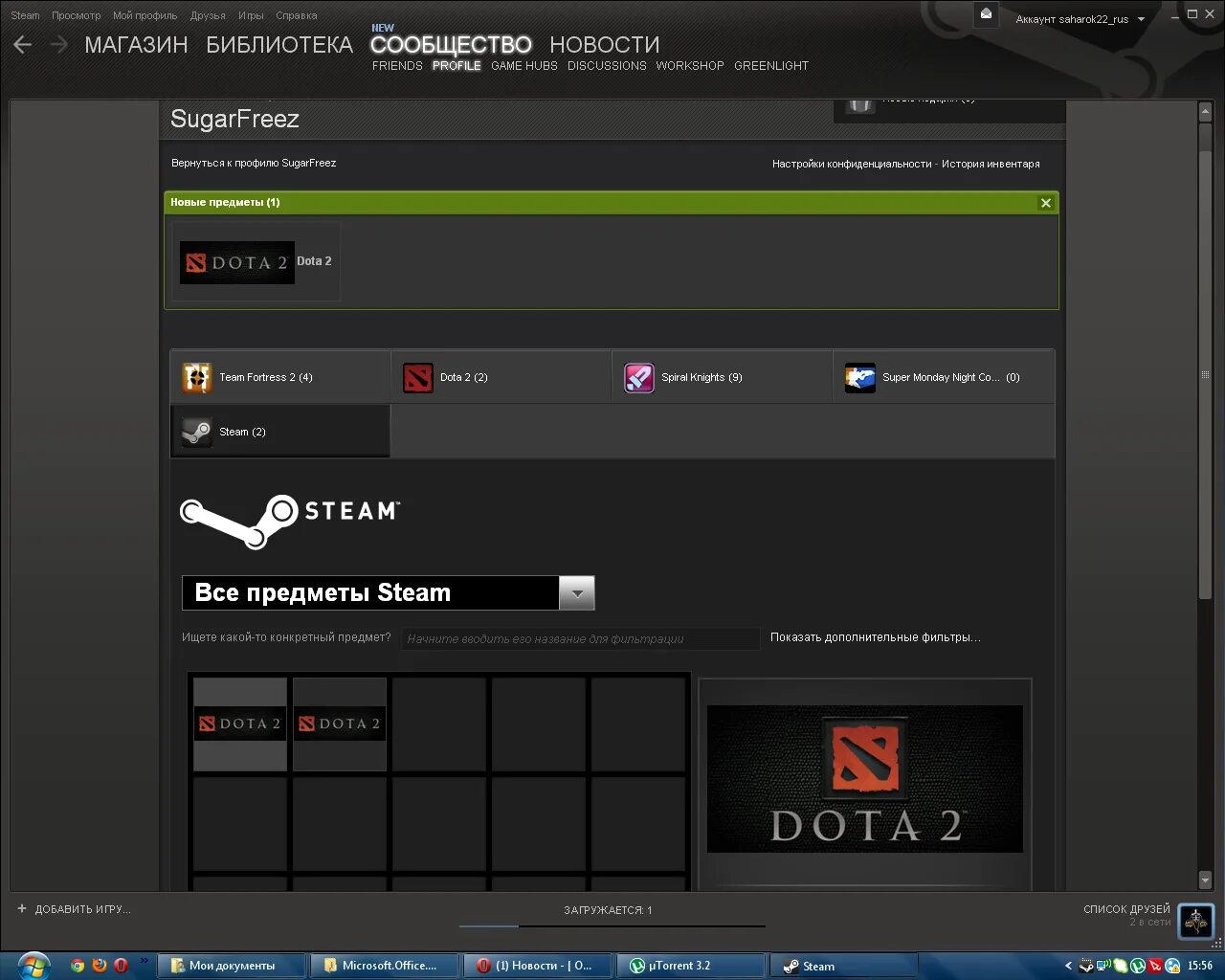
Task: Open the Справка menu
Action: (296, 15)
